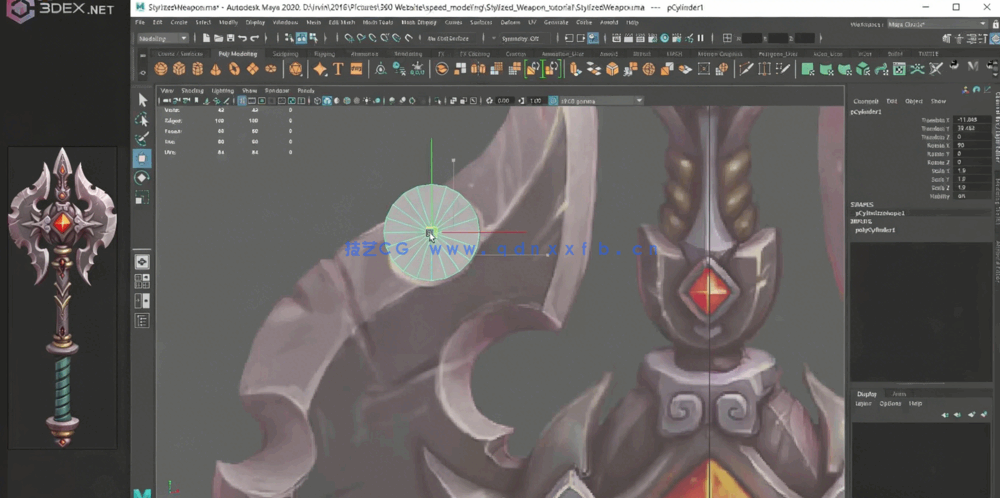Click the Save scene floppy icon

click(x=230, y=38)
